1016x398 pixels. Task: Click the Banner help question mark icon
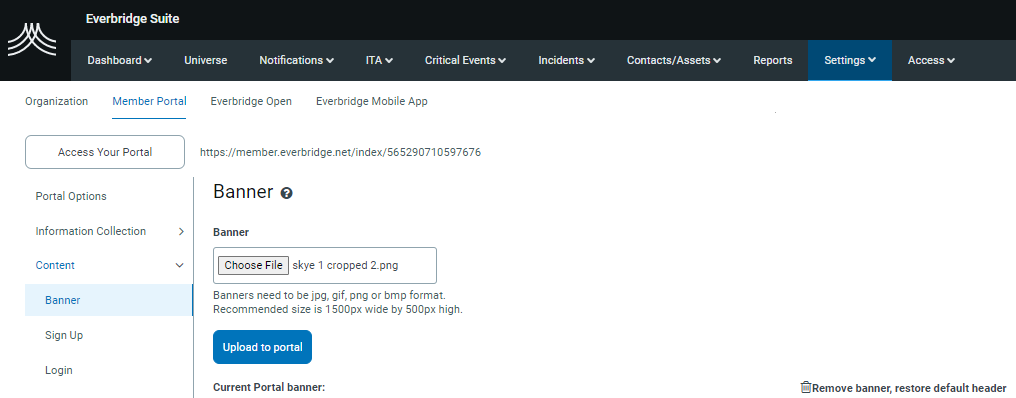pyautogui.click(x=286, y=193)
